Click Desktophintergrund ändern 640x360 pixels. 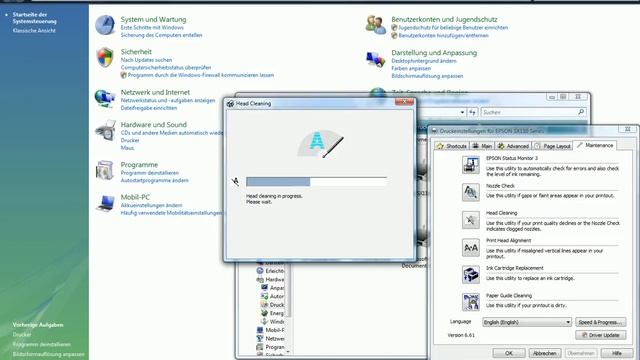point(424,61)
